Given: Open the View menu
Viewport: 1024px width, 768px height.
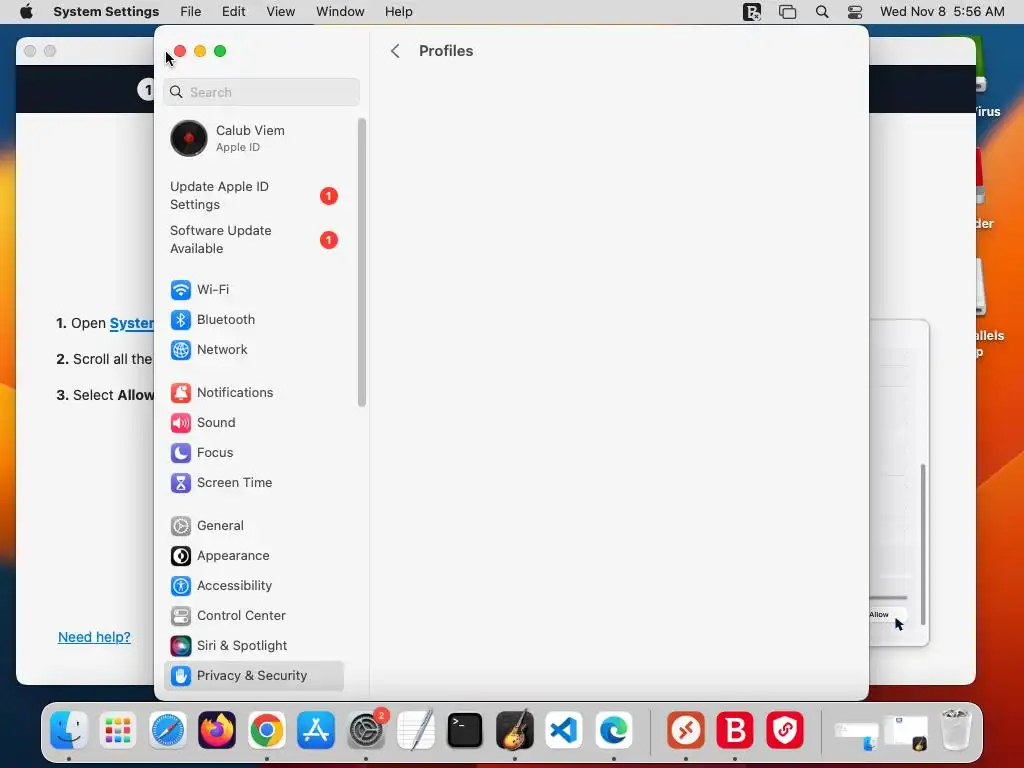Looking at the screenshot, I should point(280,12).
